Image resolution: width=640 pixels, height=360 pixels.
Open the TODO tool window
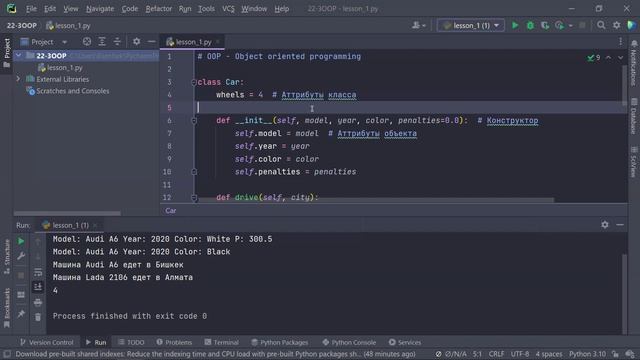[x=131, y=342]
